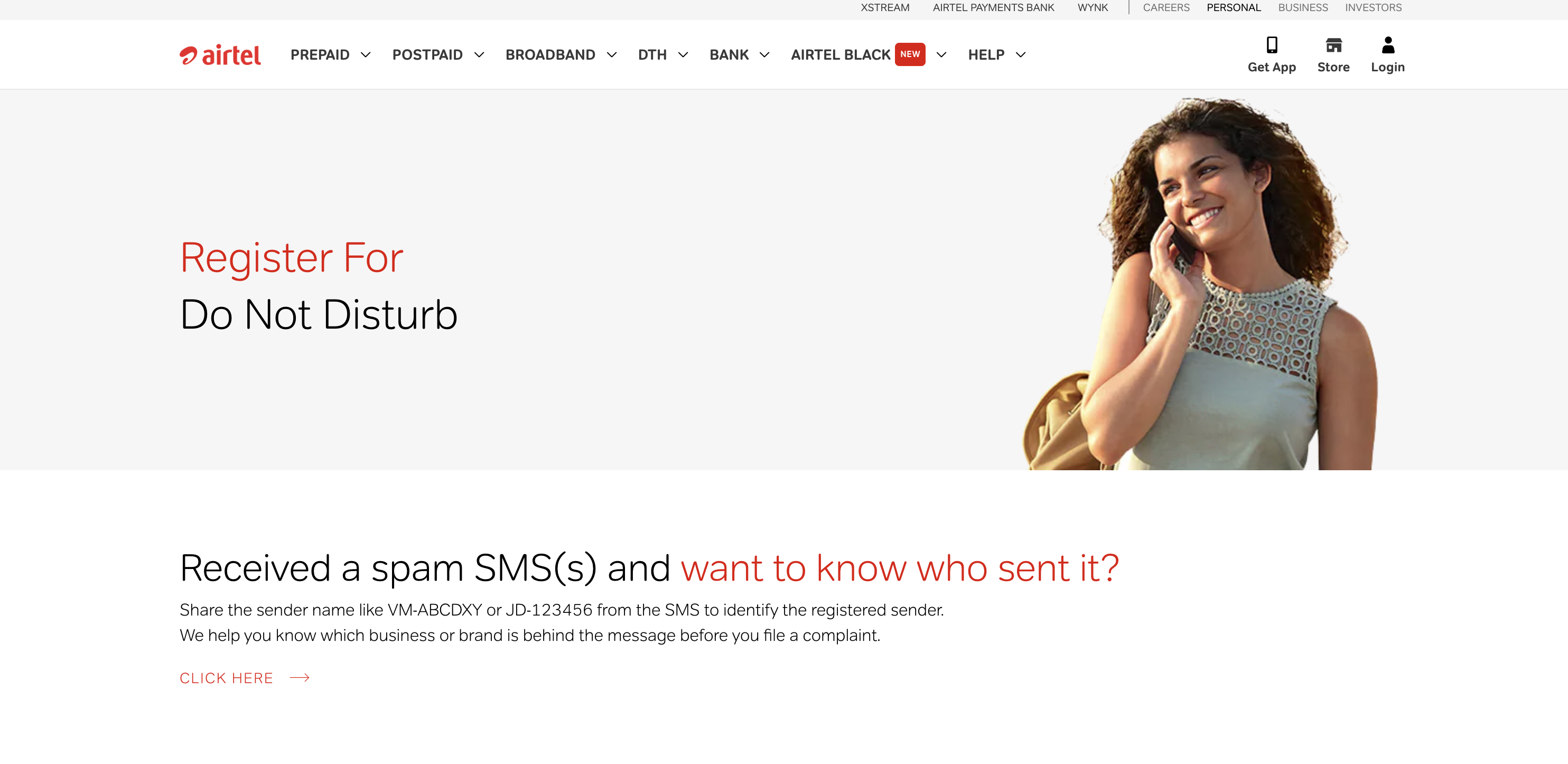Click the CLICK HERE link
1568x764 pixels.
(227, 677)
